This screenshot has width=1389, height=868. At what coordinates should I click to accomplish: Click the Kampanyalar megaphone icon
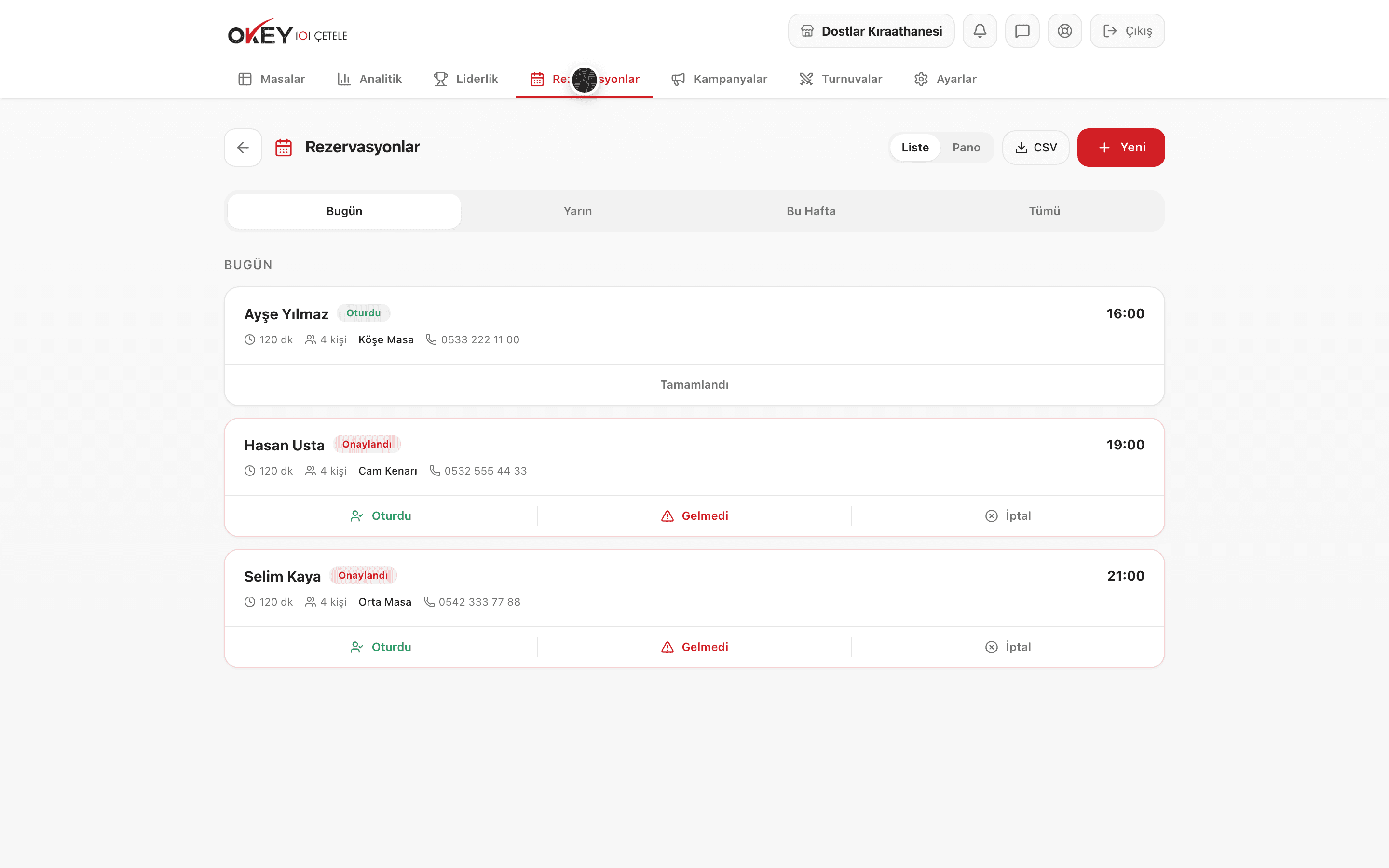point(678,79)
